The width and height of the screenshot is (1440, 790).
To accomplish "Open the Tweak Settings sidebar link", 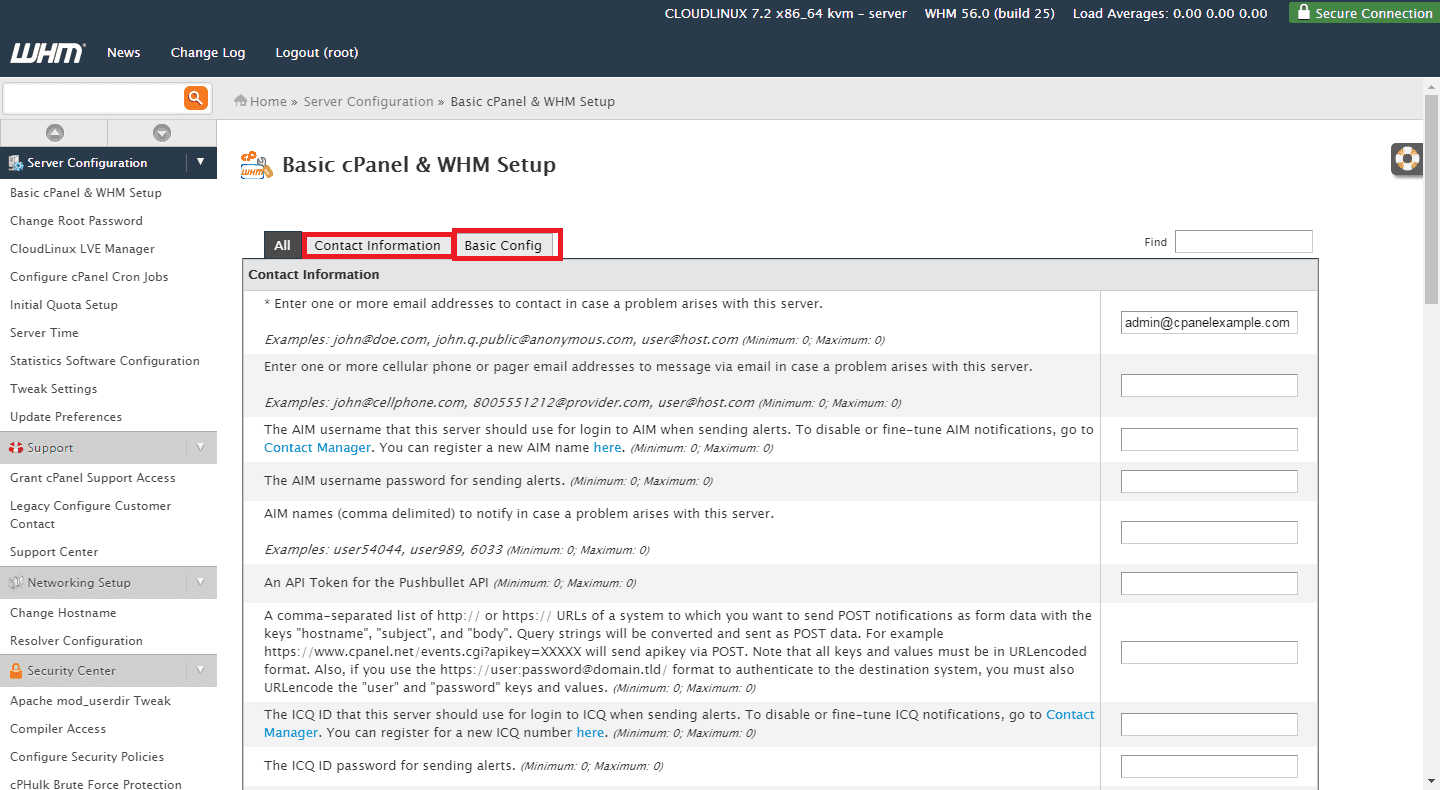I will pyautogui.click(x=54, y=389).
